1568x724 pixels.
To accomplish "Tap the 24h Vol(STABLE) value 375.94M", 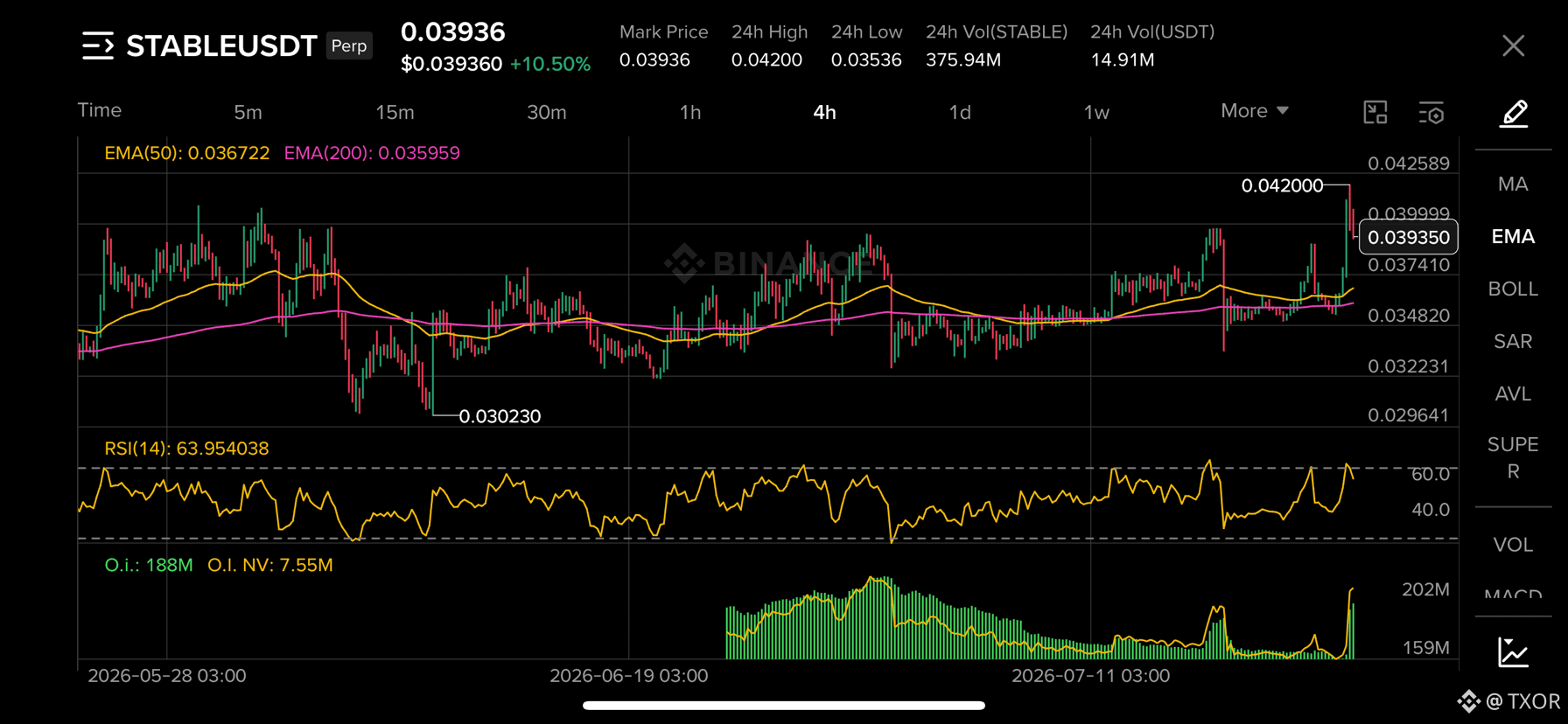I will (x=963, y=60).
